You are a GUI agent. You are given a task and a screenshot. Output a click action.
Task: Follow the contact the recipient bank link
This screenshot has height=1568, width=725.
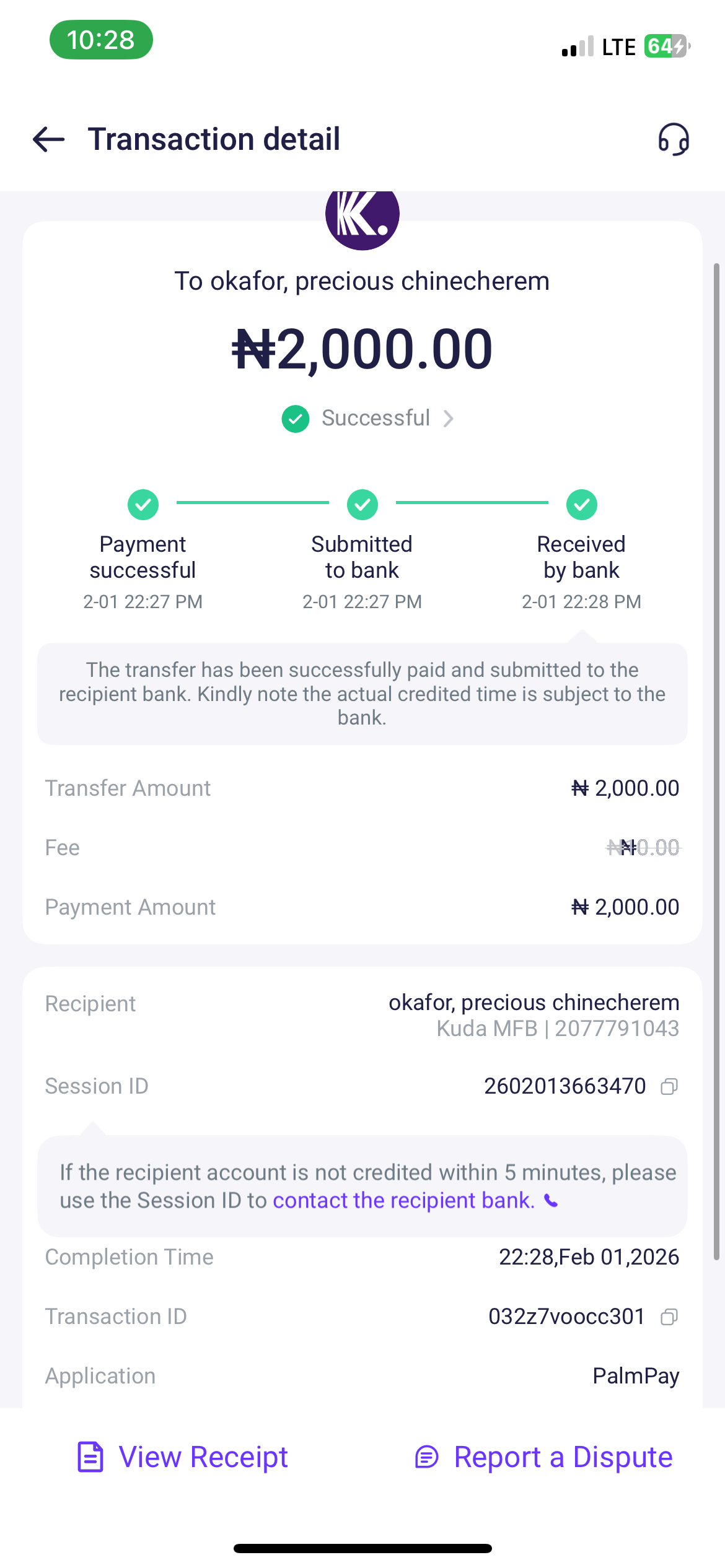tap(403, 1201)
